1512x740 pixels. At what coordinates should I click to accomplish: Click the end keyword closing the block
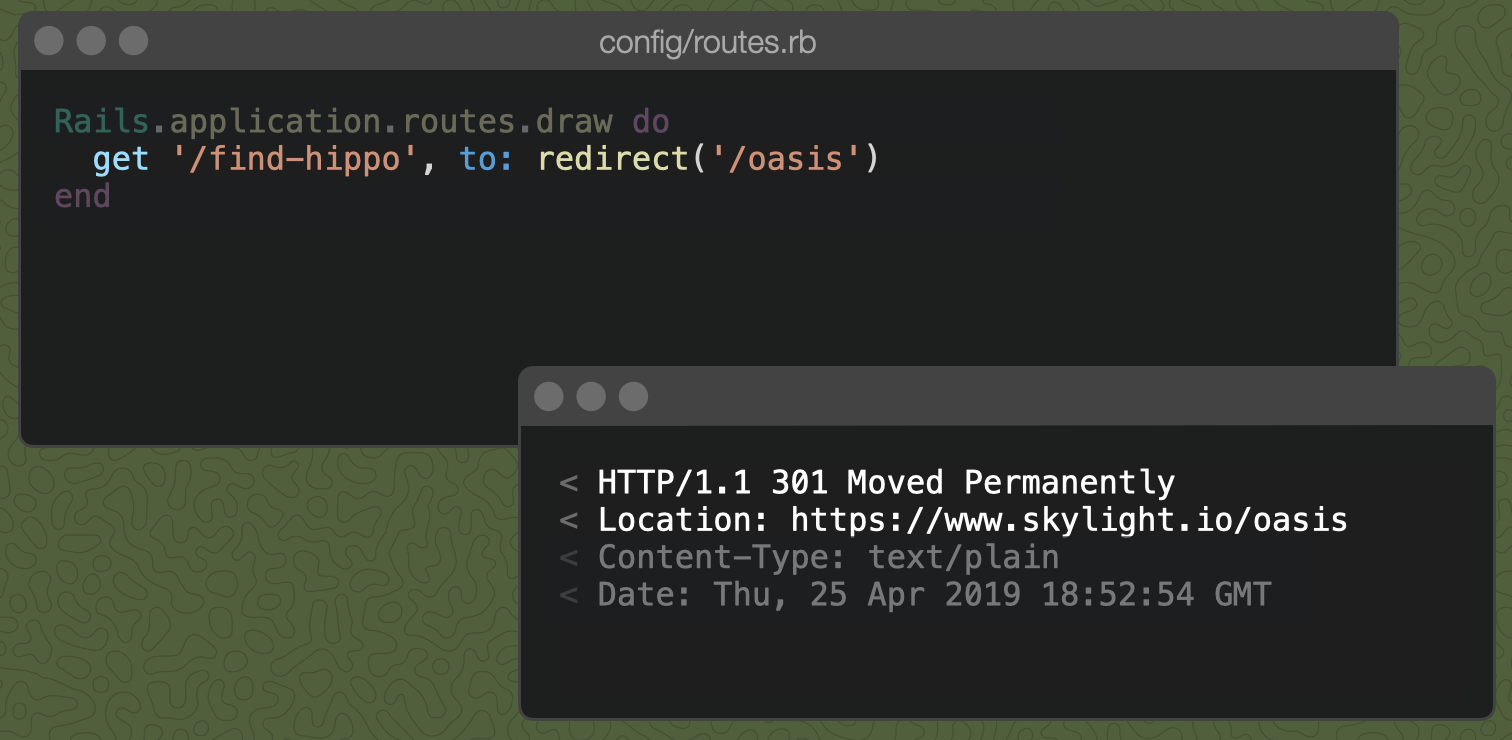coord(82,196)
